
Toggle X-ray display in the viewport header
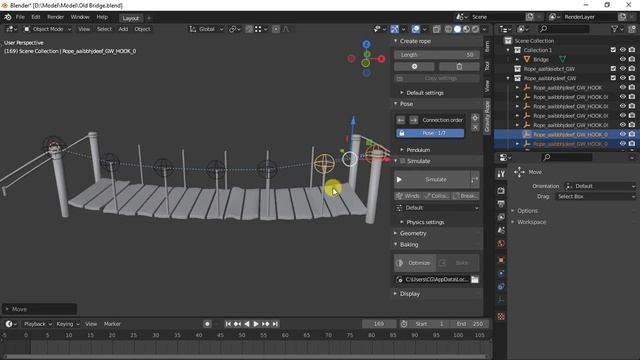pos(436,29)
